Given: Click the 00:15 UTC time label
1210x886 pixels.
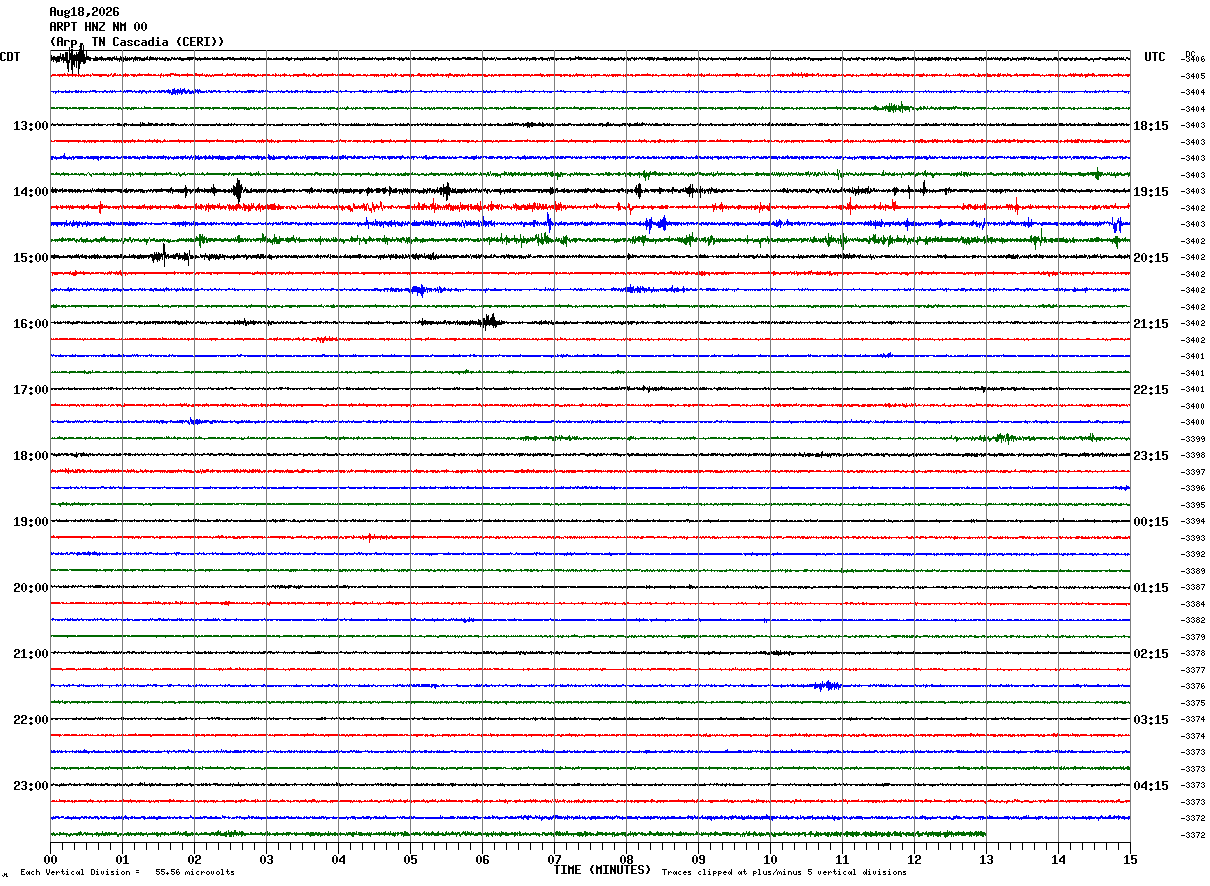Looking at the screenshot, I should (1151, 522).
